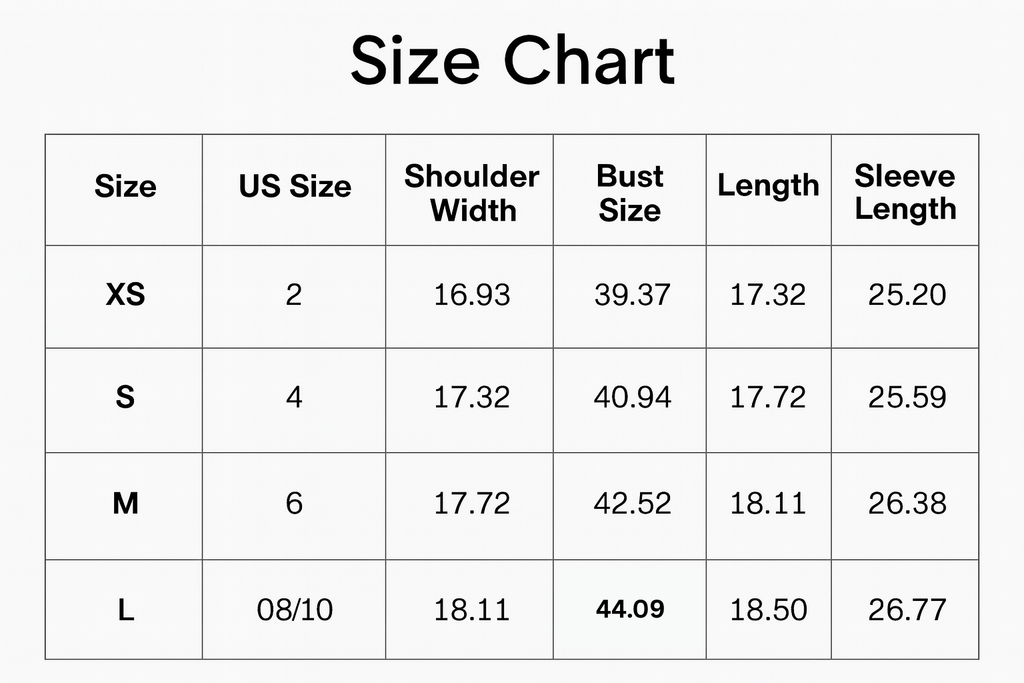The image size is (1024, 683).
Task: Select the Shoulder Width header cell
Action: click(x=471, y=193)
